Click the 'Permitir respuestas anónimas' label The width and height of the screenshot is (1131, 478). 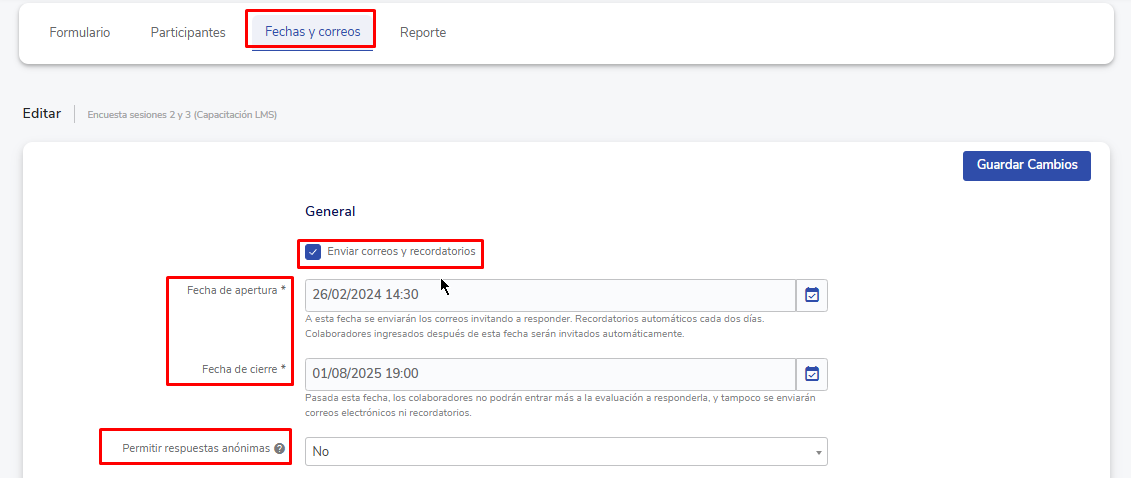tap(196, 449)
